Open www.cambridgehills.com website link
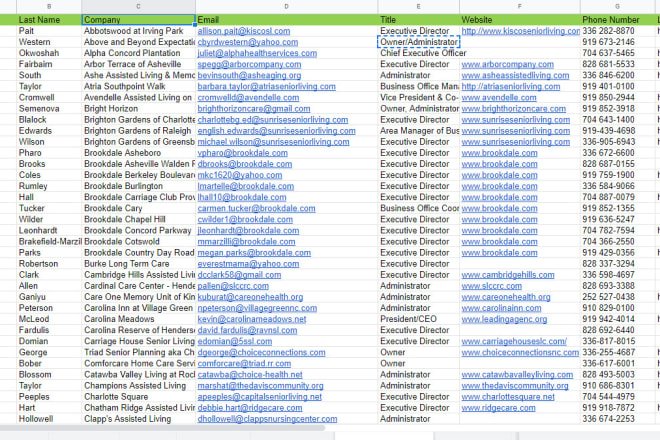This screenshot has width=660, height=440. (x=508, y=275)
